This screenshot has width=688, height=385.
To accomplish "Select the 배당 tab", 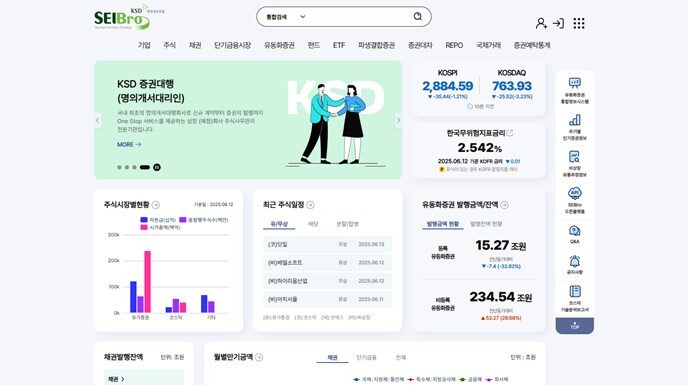I will click(x=313, y=224).
